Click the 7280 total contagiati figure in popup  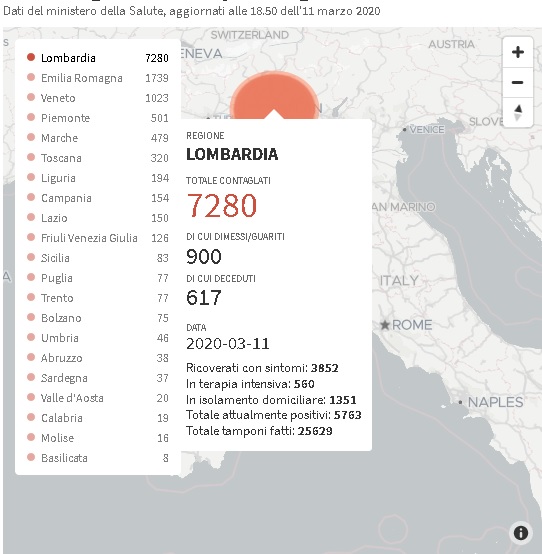[x=222, y=205]
